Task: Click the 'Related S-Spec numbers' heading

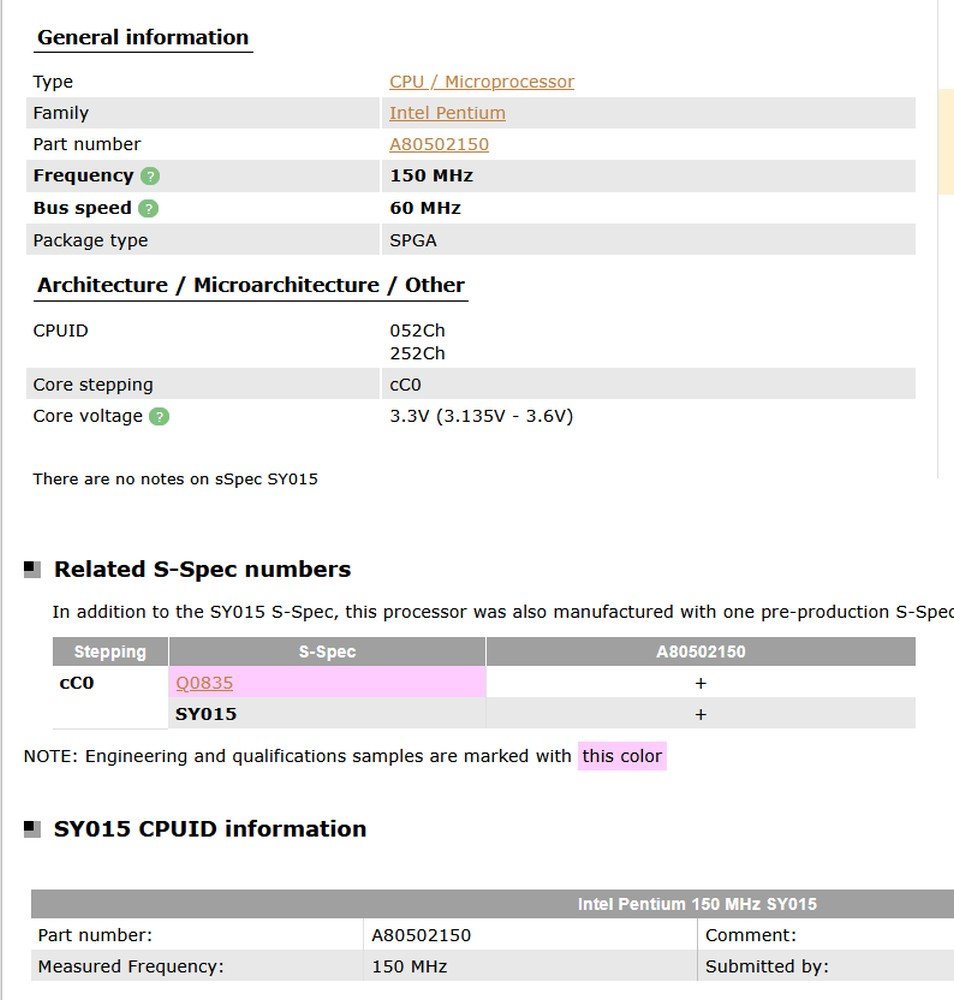Action: [x=202, y=569]
